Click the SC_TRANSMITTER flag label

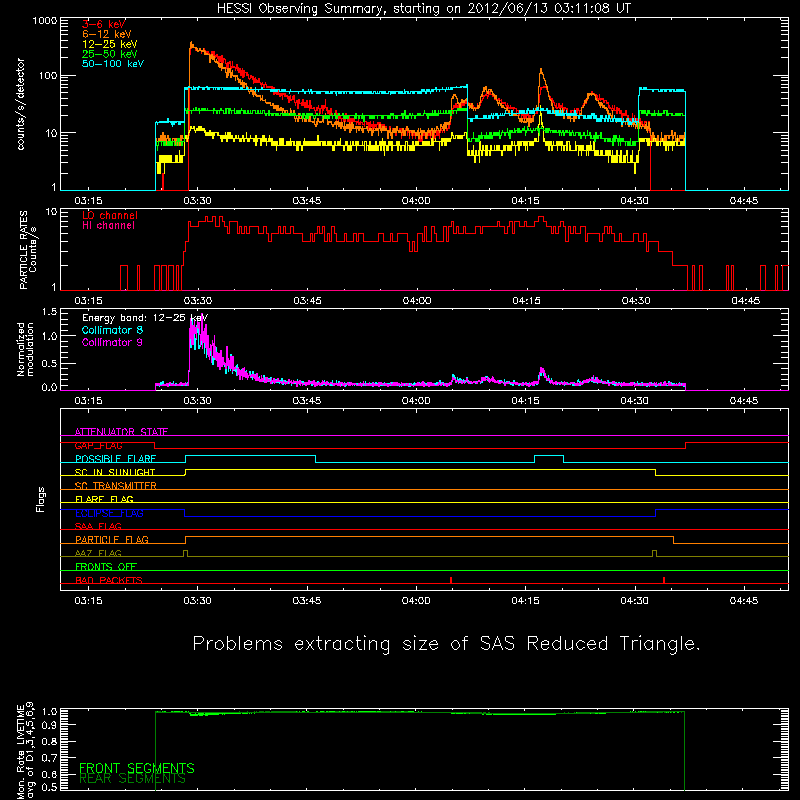tap(115, 486)
